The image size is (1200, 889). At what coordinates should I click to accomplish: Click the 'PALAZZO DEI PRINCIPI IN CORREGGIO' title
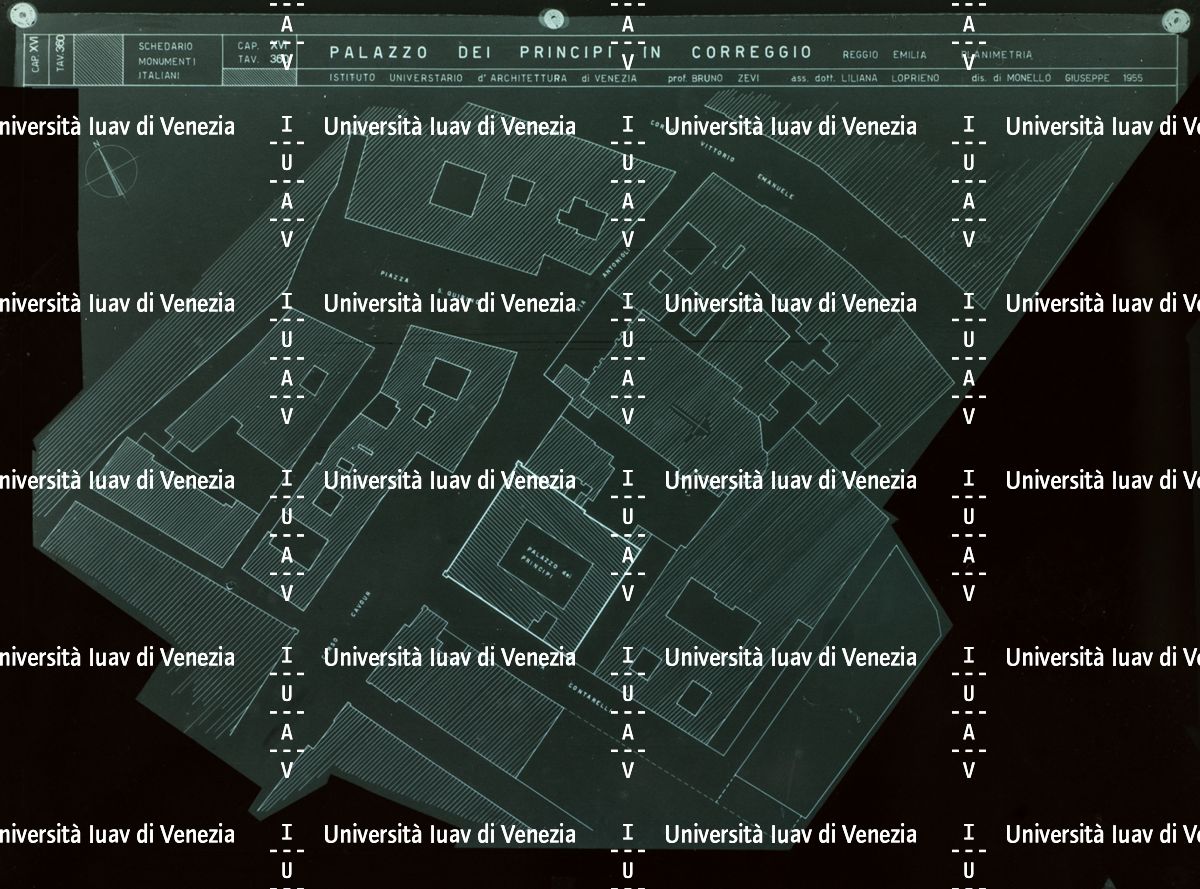570,53
